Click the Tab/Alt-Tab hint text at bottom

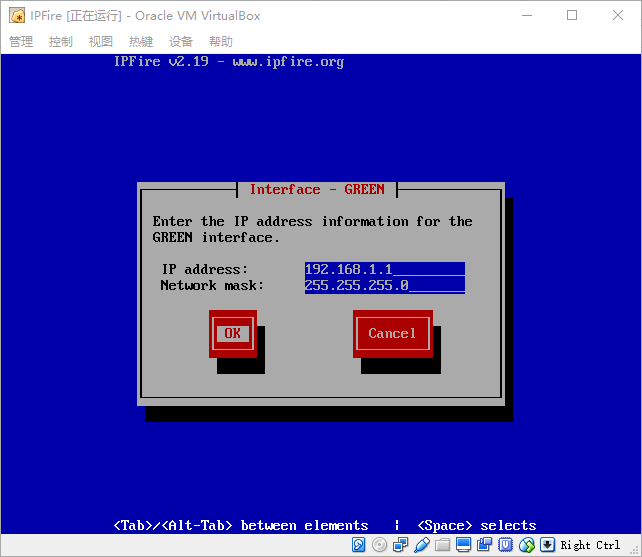[x=241, y=525]
